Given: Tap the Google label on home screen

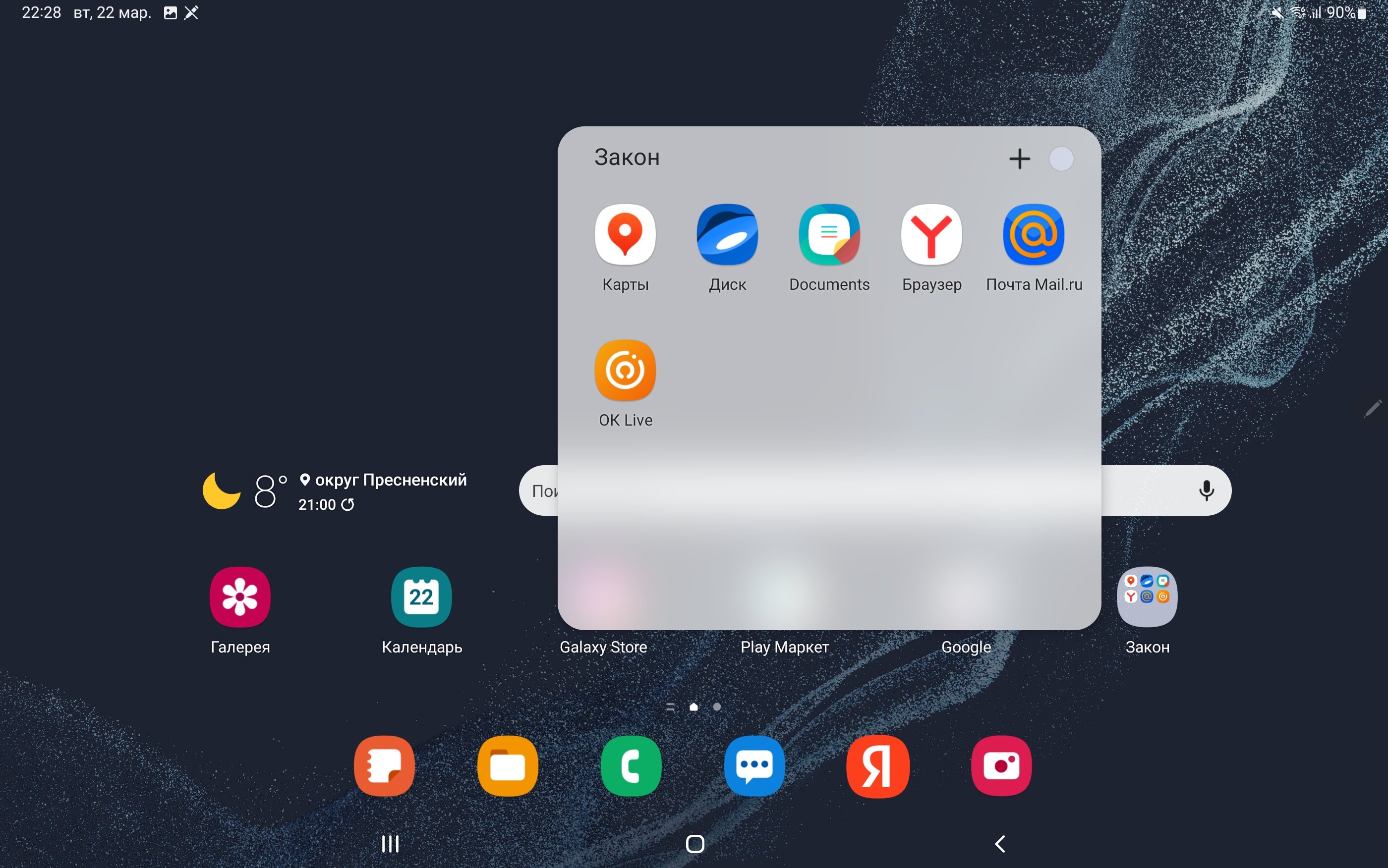Looking at the screenshot, I should coord(966,647).
